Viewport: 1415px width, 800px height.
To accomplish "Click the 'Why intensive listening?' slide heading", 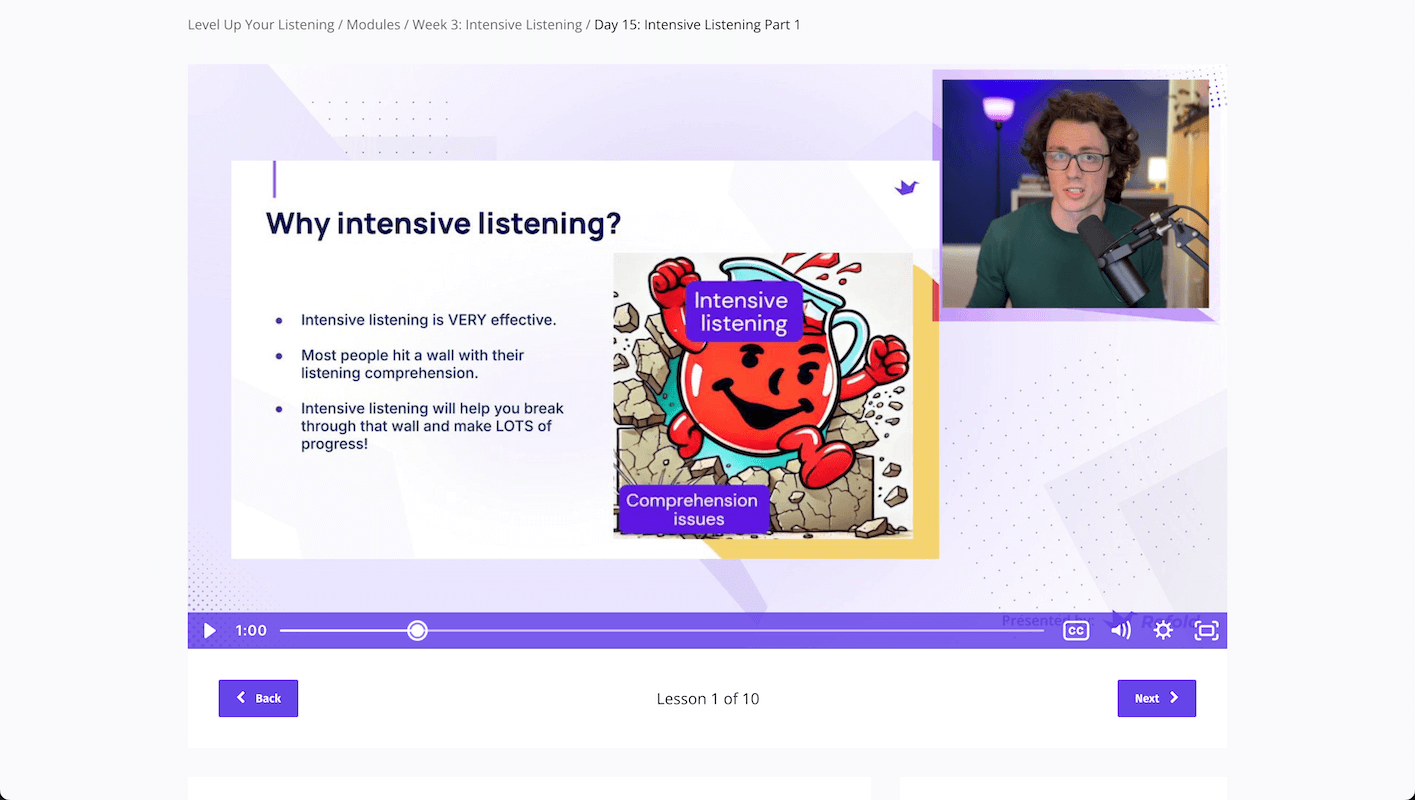I will 444,223.
